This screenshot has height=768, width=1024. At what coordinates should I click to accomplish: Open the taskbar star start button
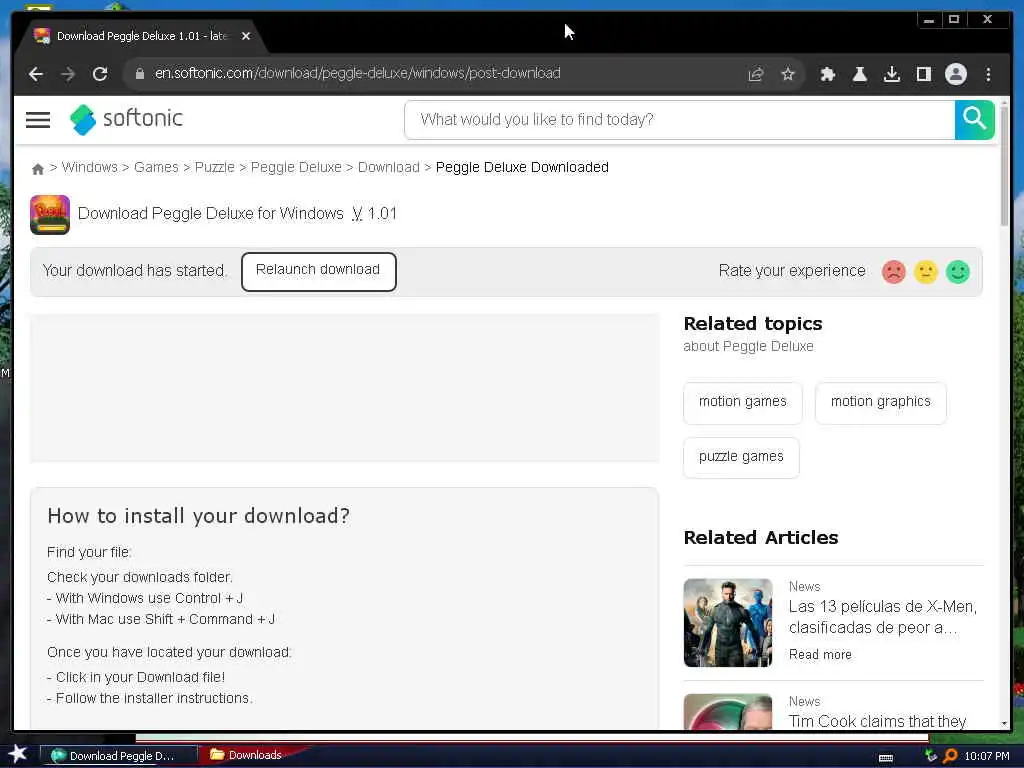point(17,755)
